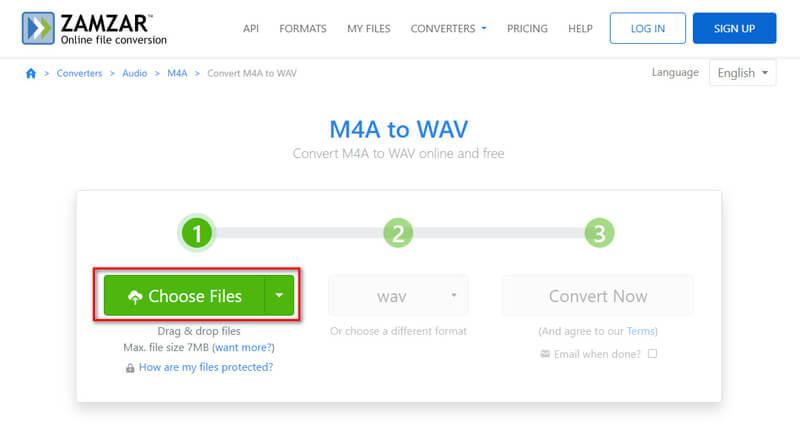Click the Sign Up button
Screen dimensions: 800x437
coord(734,28)
